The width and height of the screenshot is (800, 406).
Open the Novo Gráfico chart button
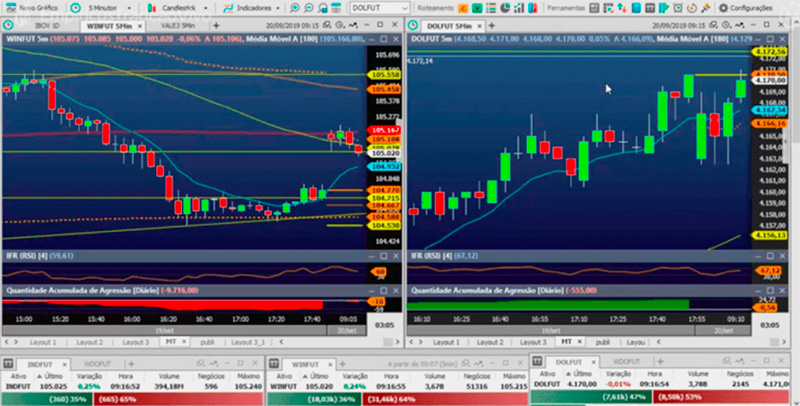(31, 7)
